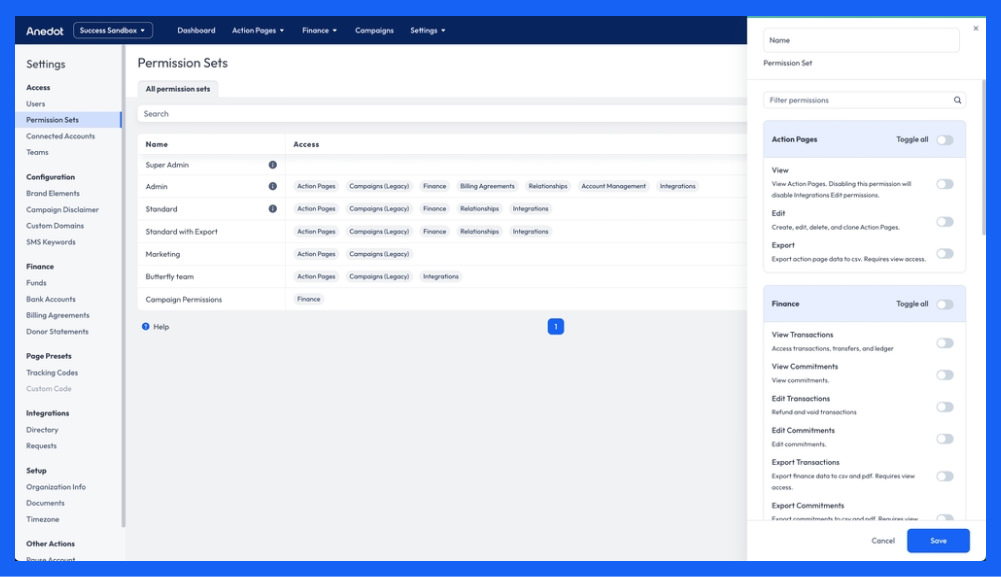Save the permission set
The width and height of the screenshot is (1001, 577).
click(937, 540)
